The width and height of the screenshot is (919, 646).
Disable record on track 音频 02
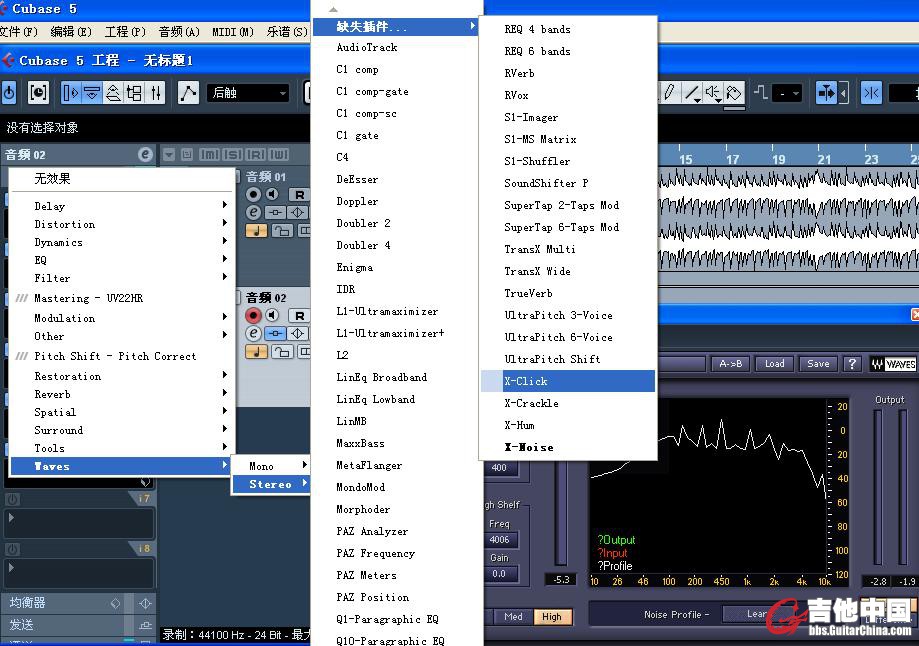click(253, 315)
